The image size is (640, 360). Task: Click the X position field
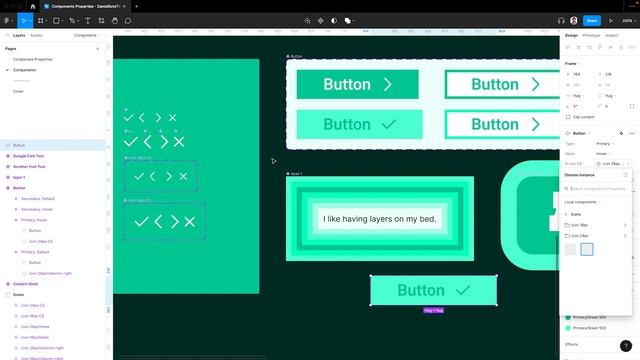tap(576, 74)
